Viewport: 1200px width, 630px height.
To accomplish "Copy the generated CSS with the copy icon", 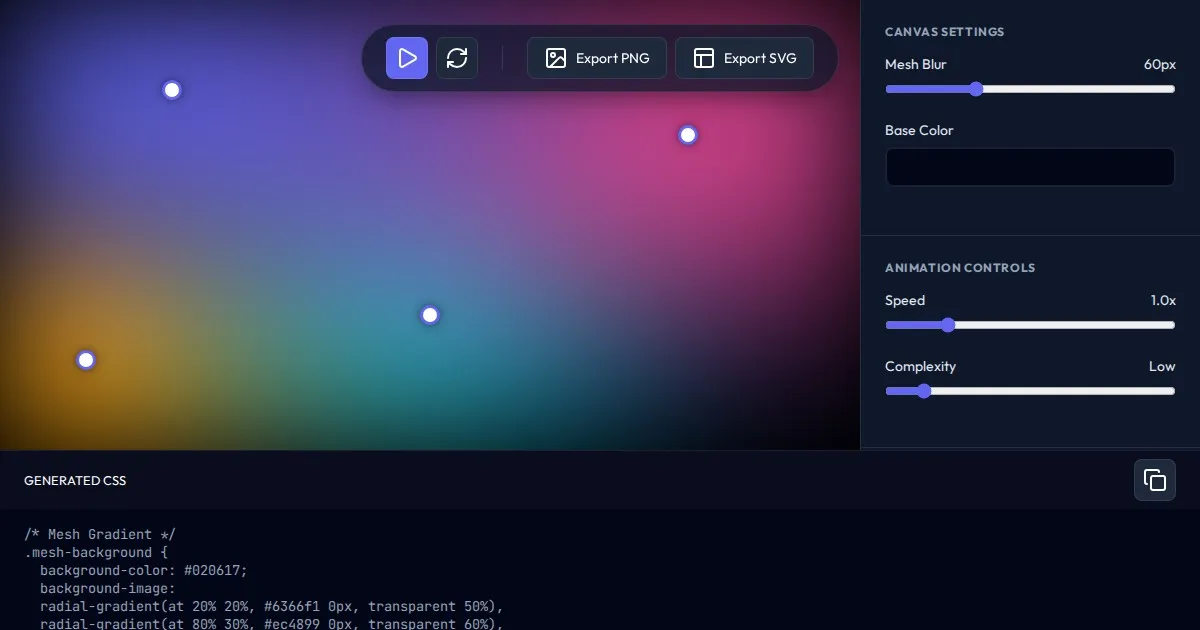I will [x=1154, y=480].
